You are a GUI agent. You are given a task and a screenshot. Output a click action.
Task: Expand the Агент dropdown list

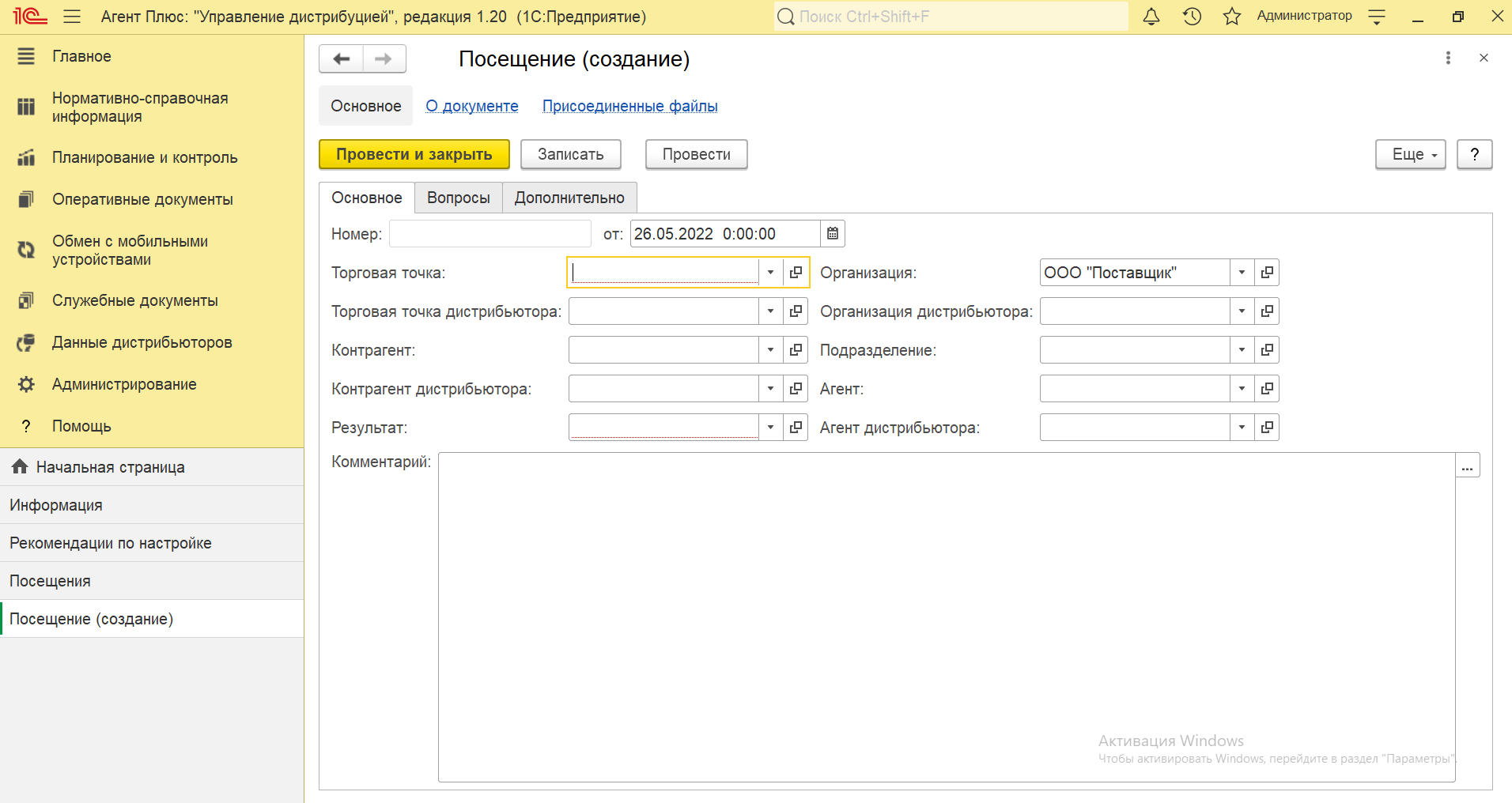click(1242, 389)
